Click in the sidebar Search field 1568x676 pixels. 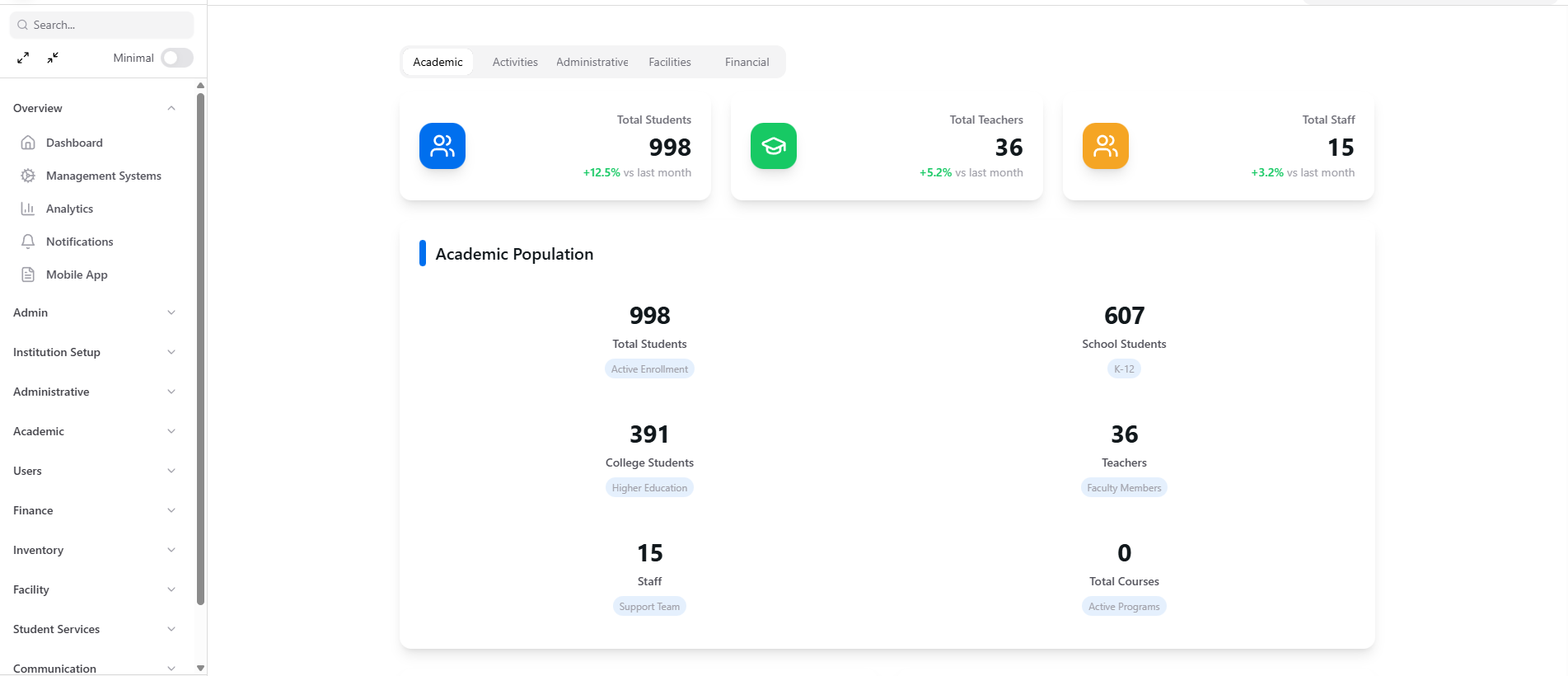tap(107, 25)
